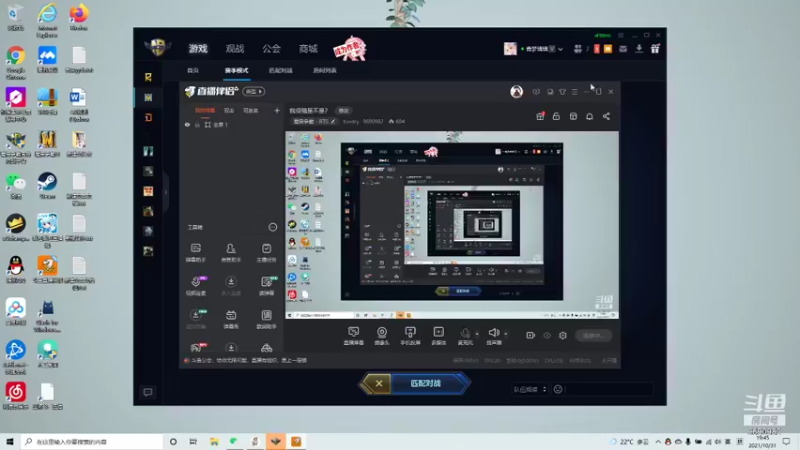Image resolution: width=800 pixels, height=450 pixels.
Task: Edit the stream category with pencil icon
Action: point(333,121)
